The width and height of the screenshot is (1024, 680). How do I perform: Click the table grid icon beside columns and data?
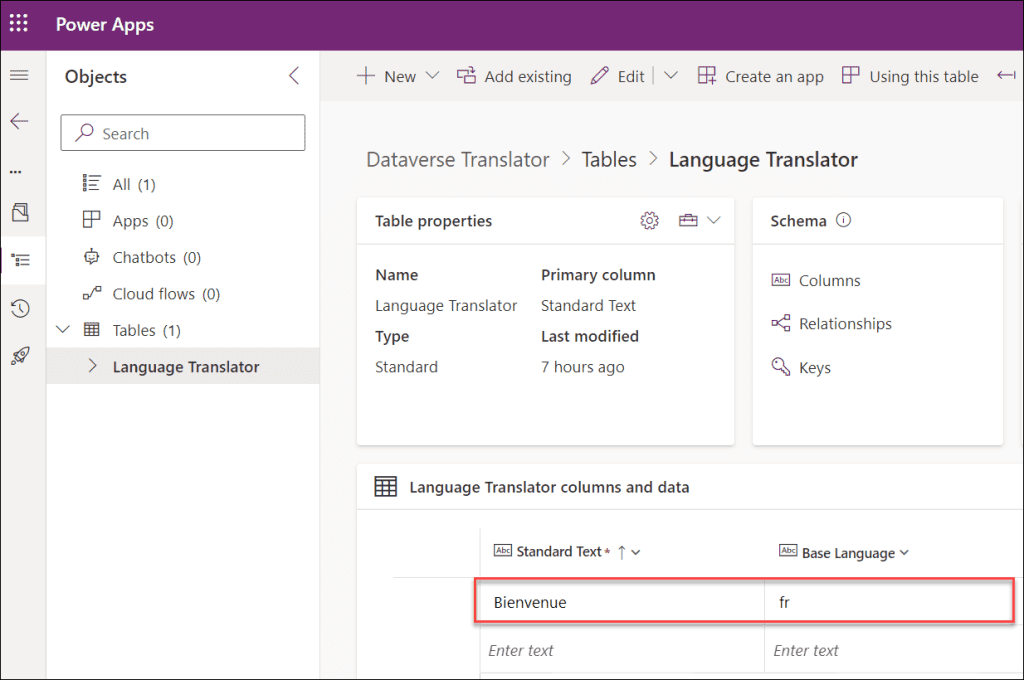click(x=385, y=487)
